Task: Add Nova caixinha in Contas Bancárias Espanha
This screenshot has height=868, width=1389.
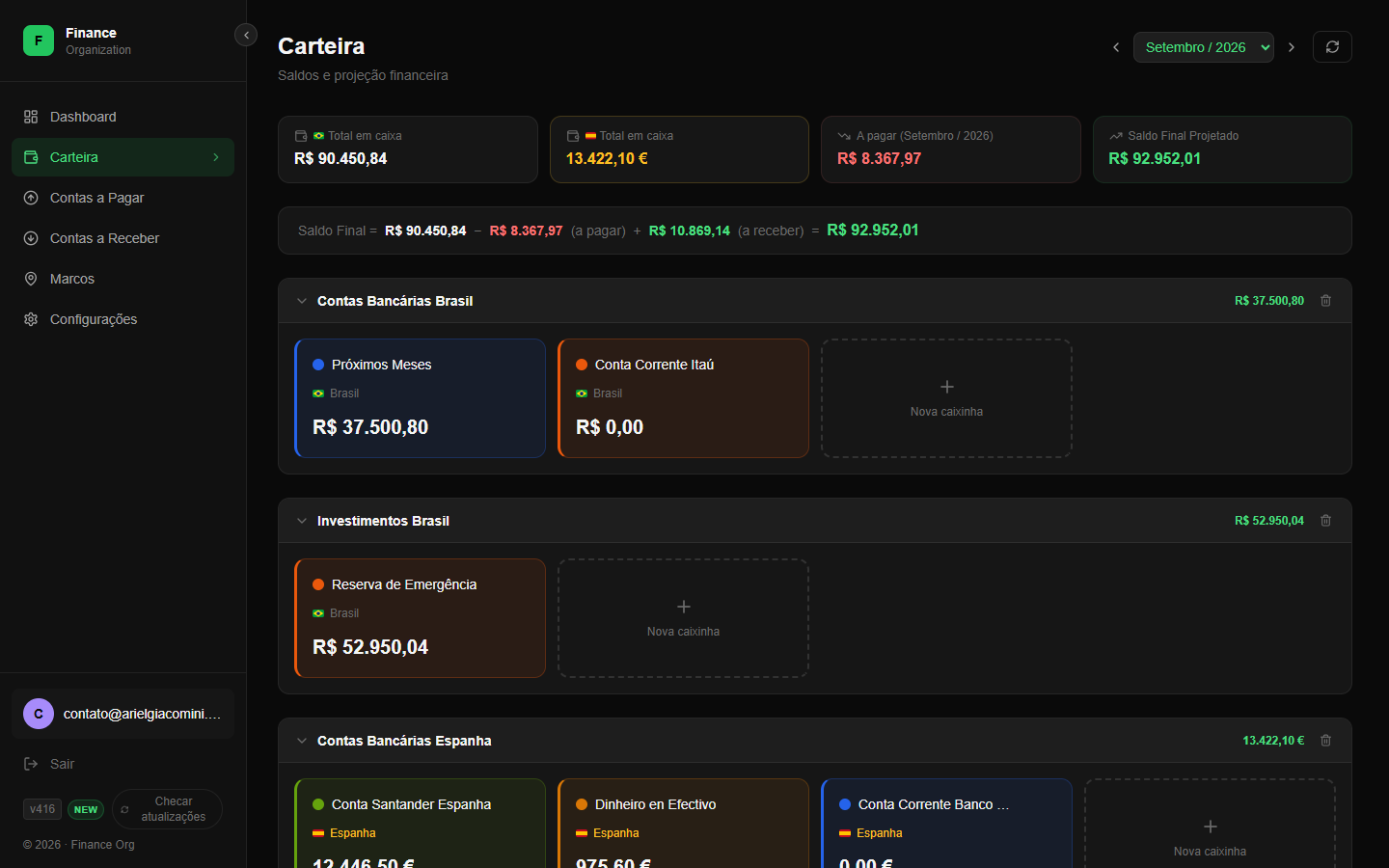Action: click(1210, 824)
